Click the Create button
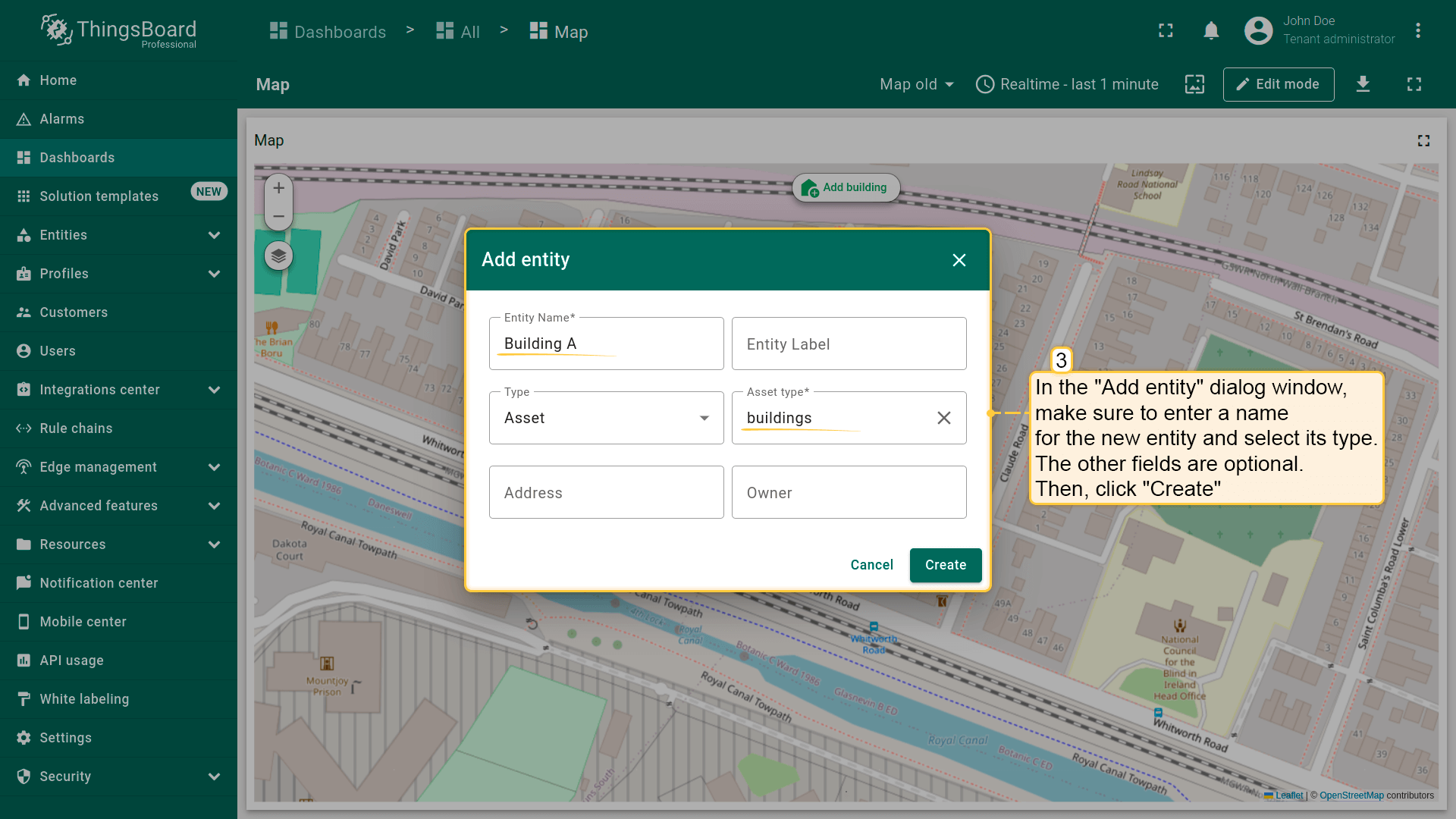 (945, 565)
